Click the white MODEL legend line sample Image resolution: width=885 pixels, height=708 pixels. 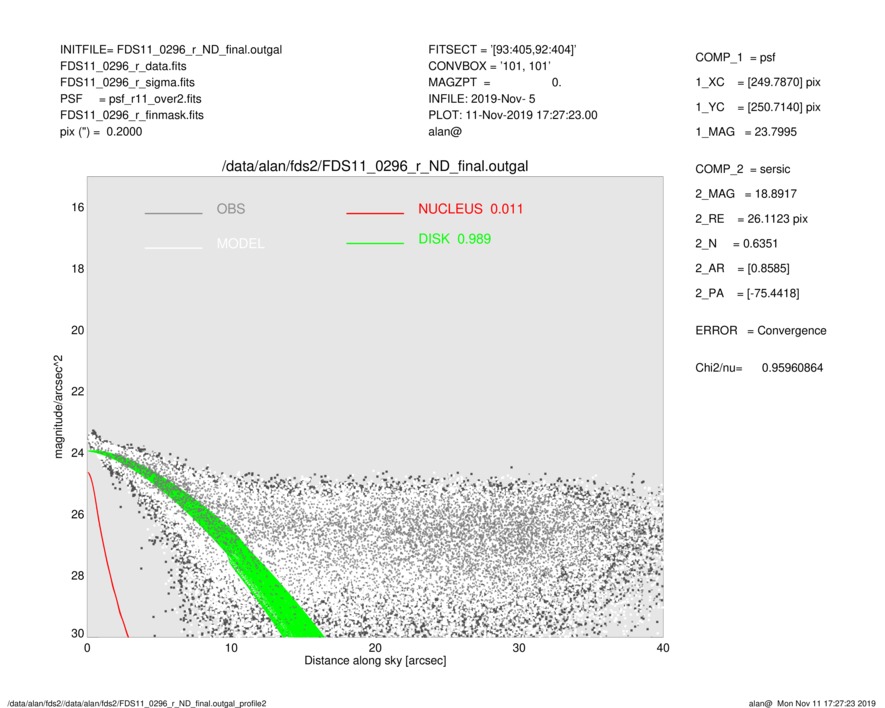(173, 247)
